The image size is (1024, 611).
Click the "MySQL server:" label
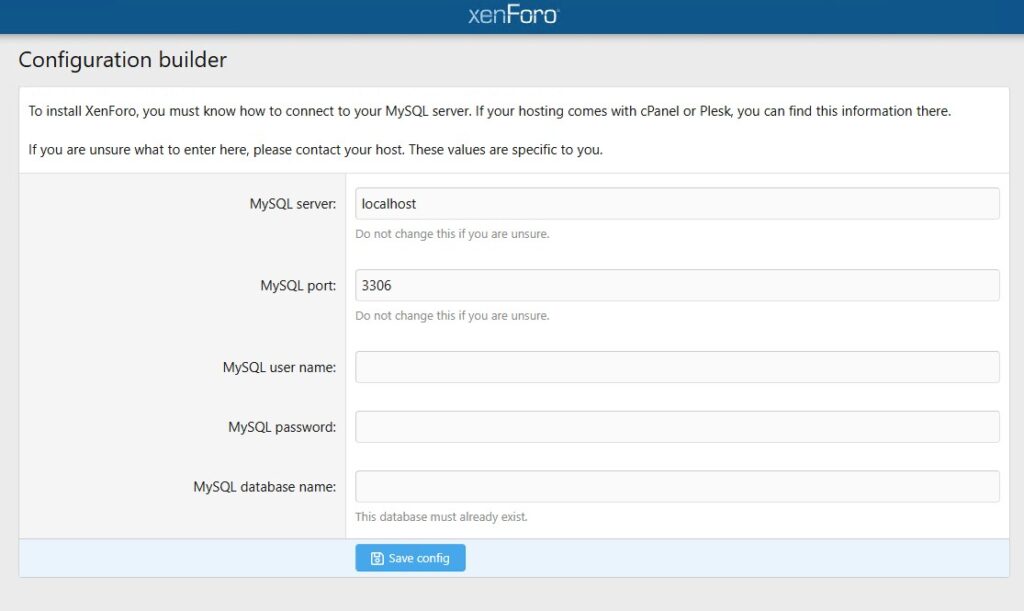point(292,204)
